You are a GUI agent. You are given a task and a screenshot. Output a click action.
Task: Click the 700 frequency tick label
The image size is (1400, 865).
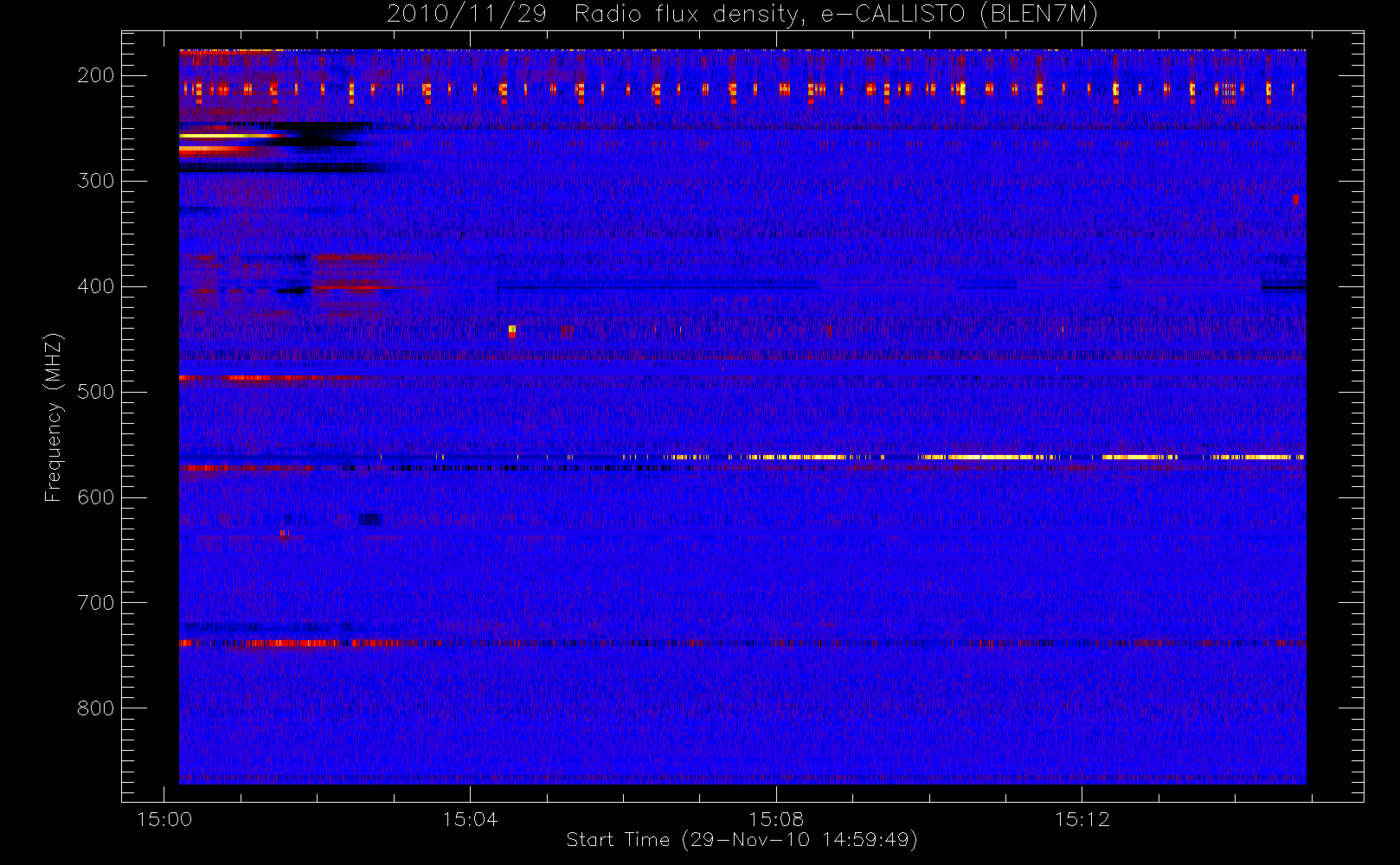tap(96, 603)
